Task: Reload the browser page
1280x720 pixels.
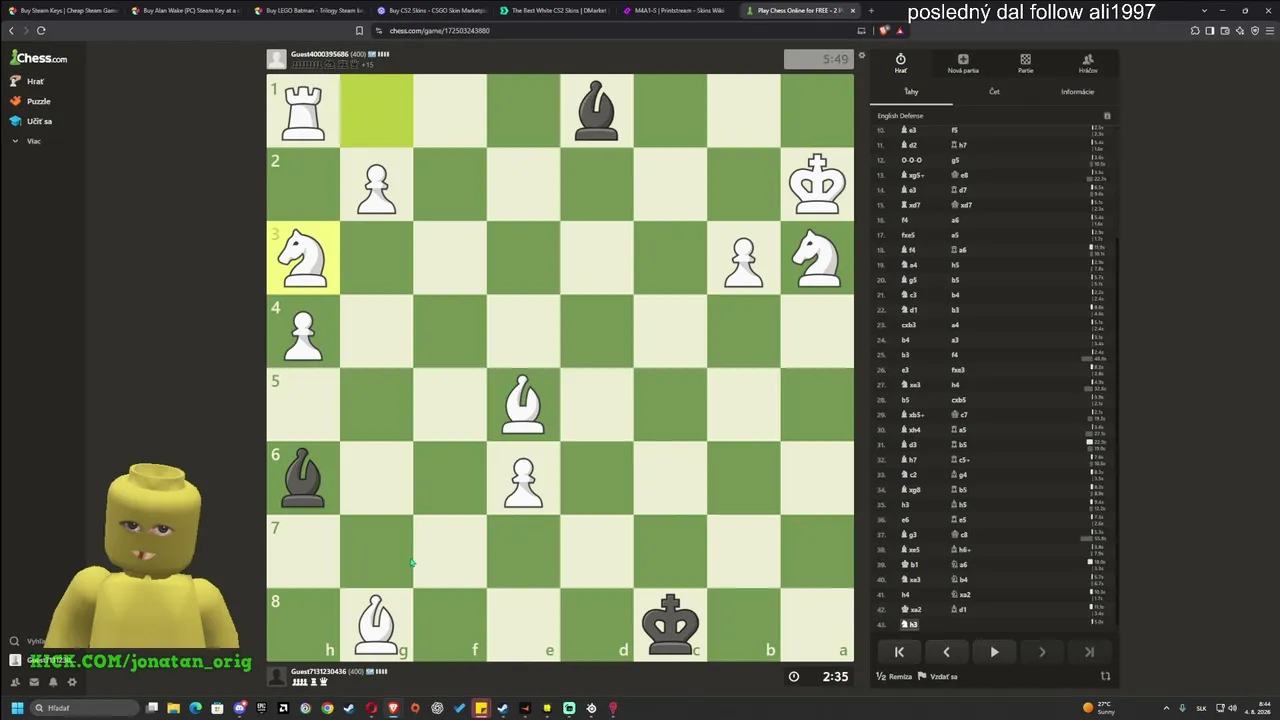Action: tap(41, 30)
